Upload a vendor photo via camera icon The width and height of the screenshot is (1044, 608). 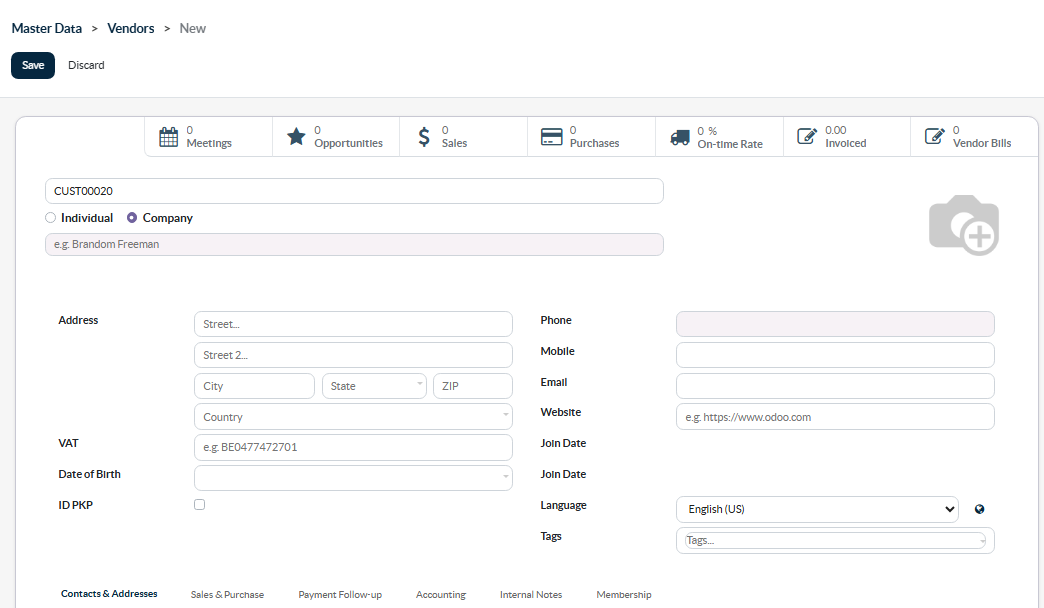[x=964, y=225]
